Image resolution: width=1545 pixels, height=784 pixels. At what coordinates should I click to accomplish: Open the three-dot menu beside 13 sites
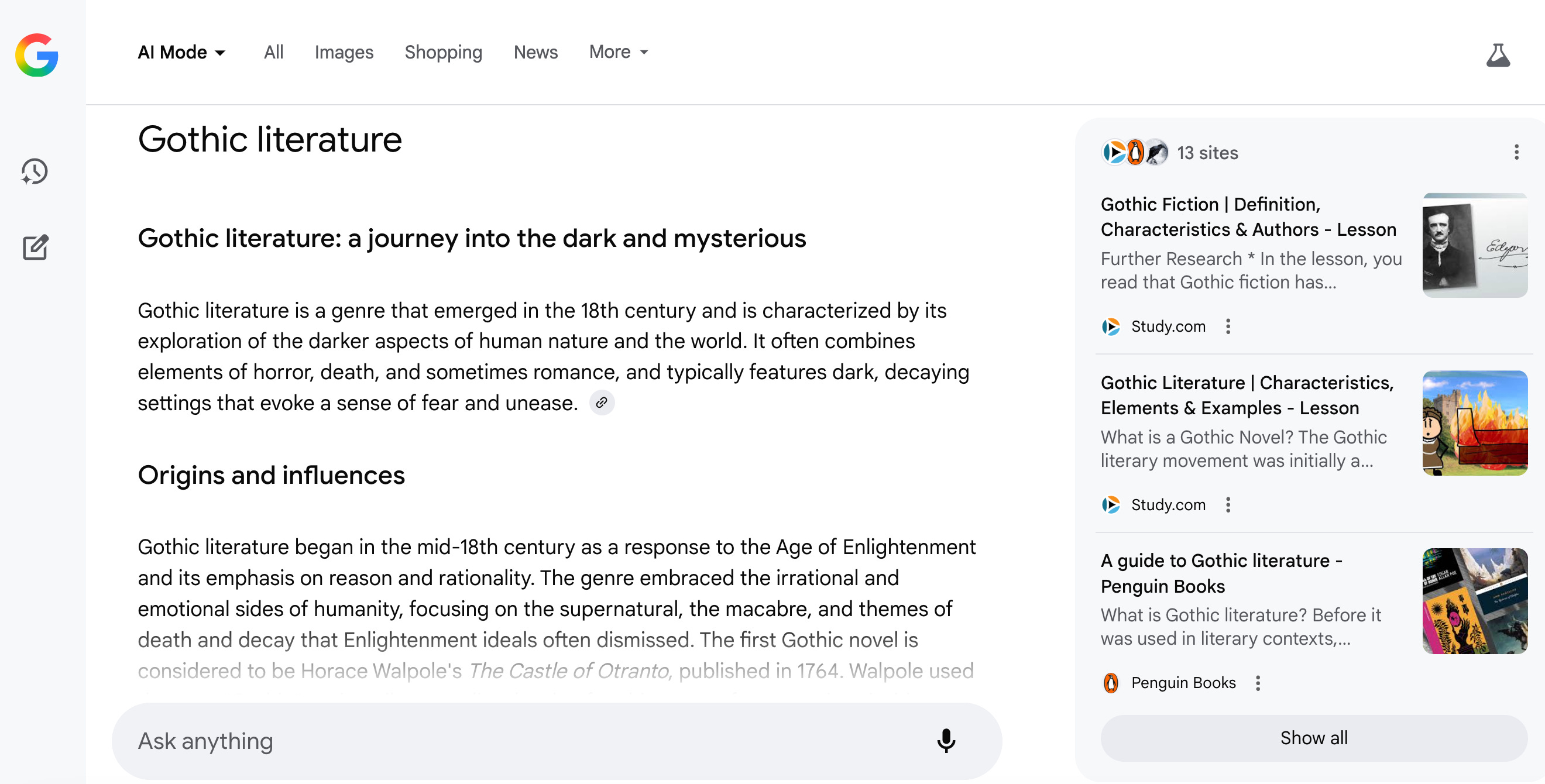pyautogui.click(x=1516, y=152)
